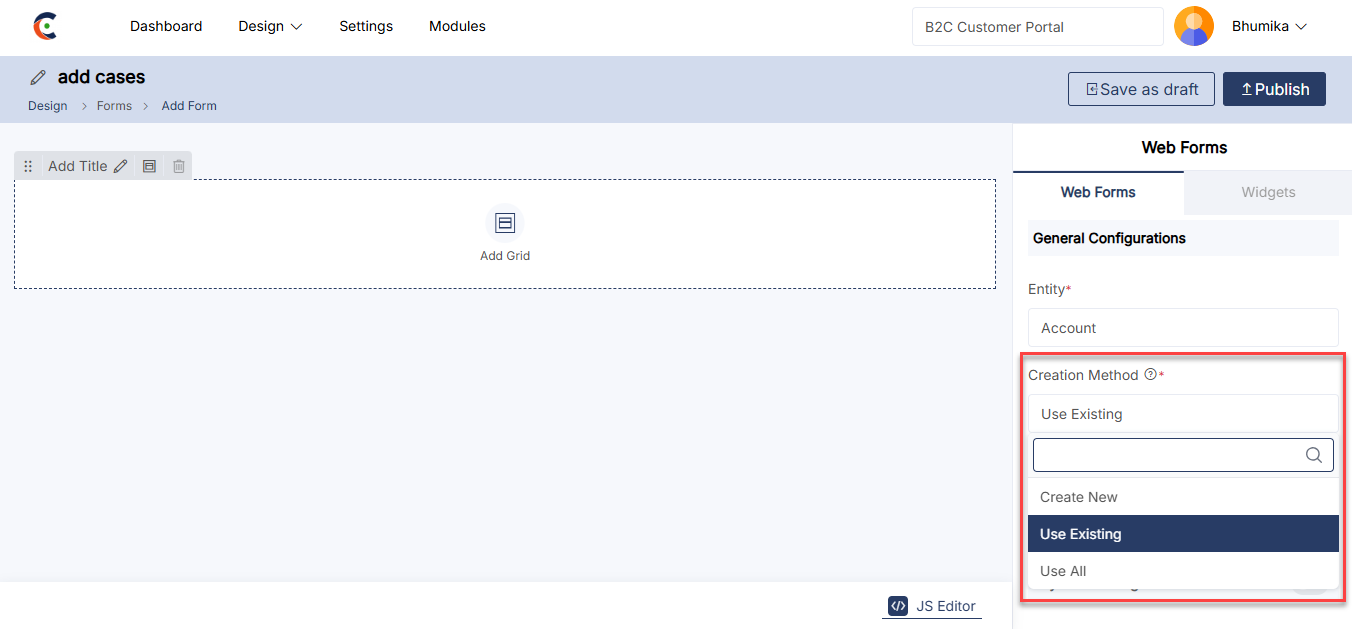1352x629 pixels.
Task: Click the B2C Customer Portal field
Action: [x=1037, y=27]
